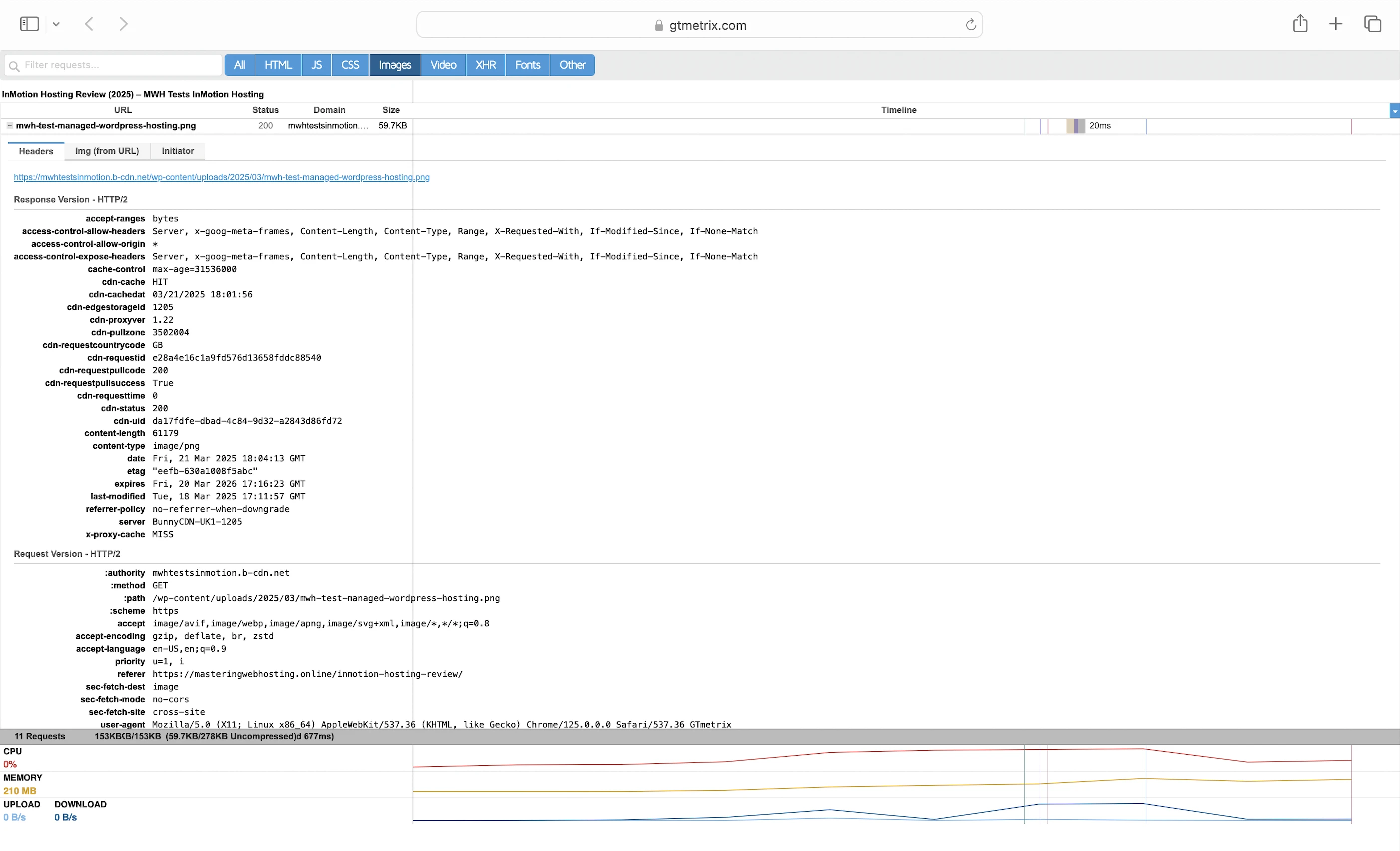Toggle the All requests filter
The image size is (1400, 851).
tap(239, 65)
